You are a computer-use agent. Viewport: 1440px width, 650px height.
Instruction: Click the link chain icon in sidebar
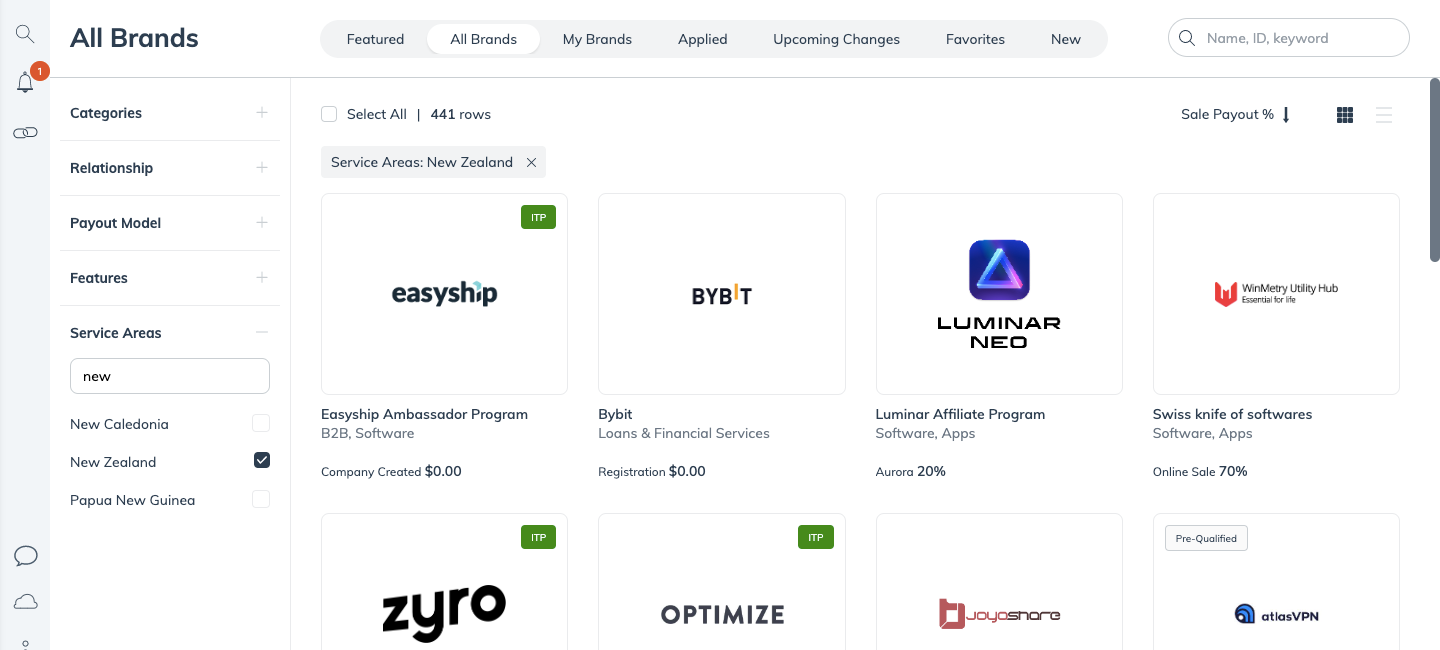[25, 132]
